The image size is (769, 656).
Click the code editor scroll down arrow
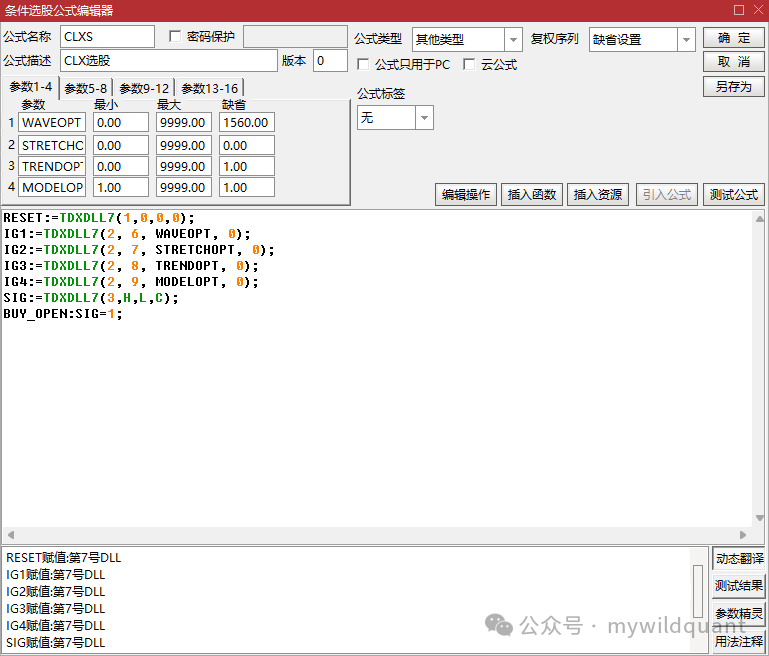[x=759, y=518]
